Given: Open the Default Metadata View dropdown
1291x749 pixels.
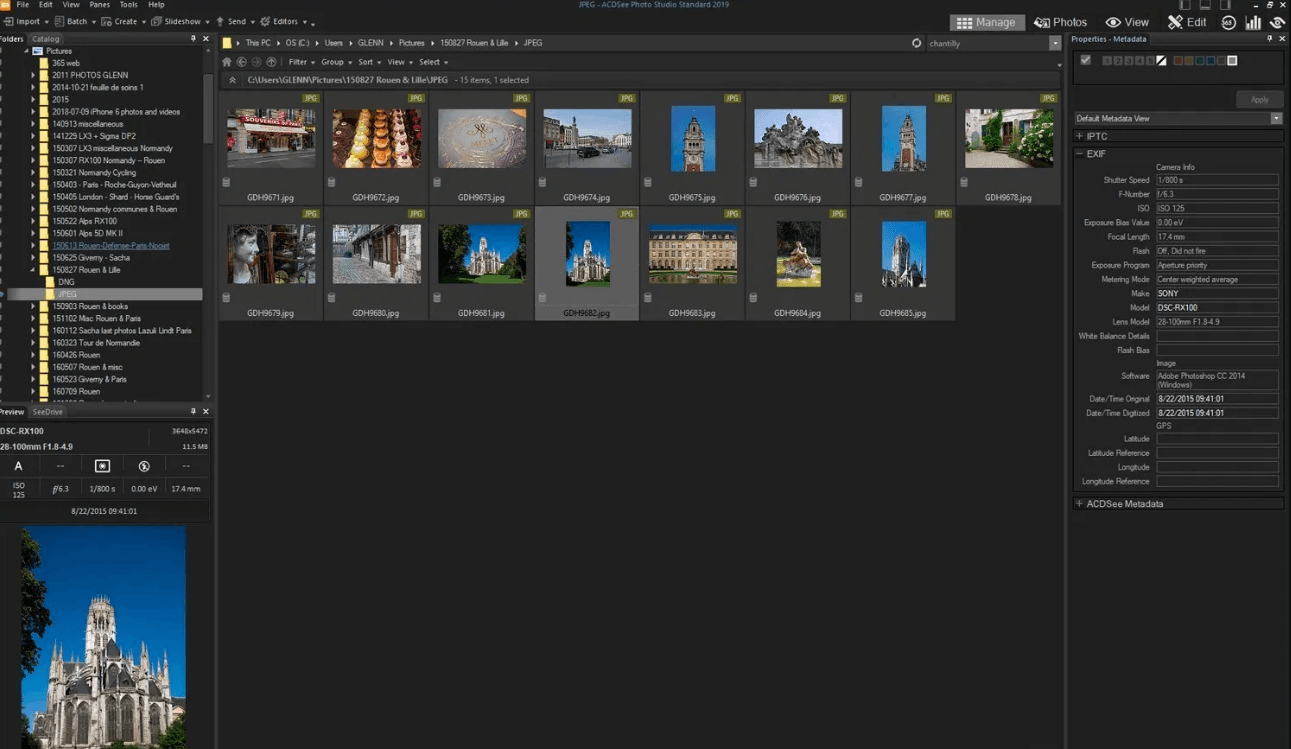Looking at the screenshot, I should click(x=1276, y=118).
